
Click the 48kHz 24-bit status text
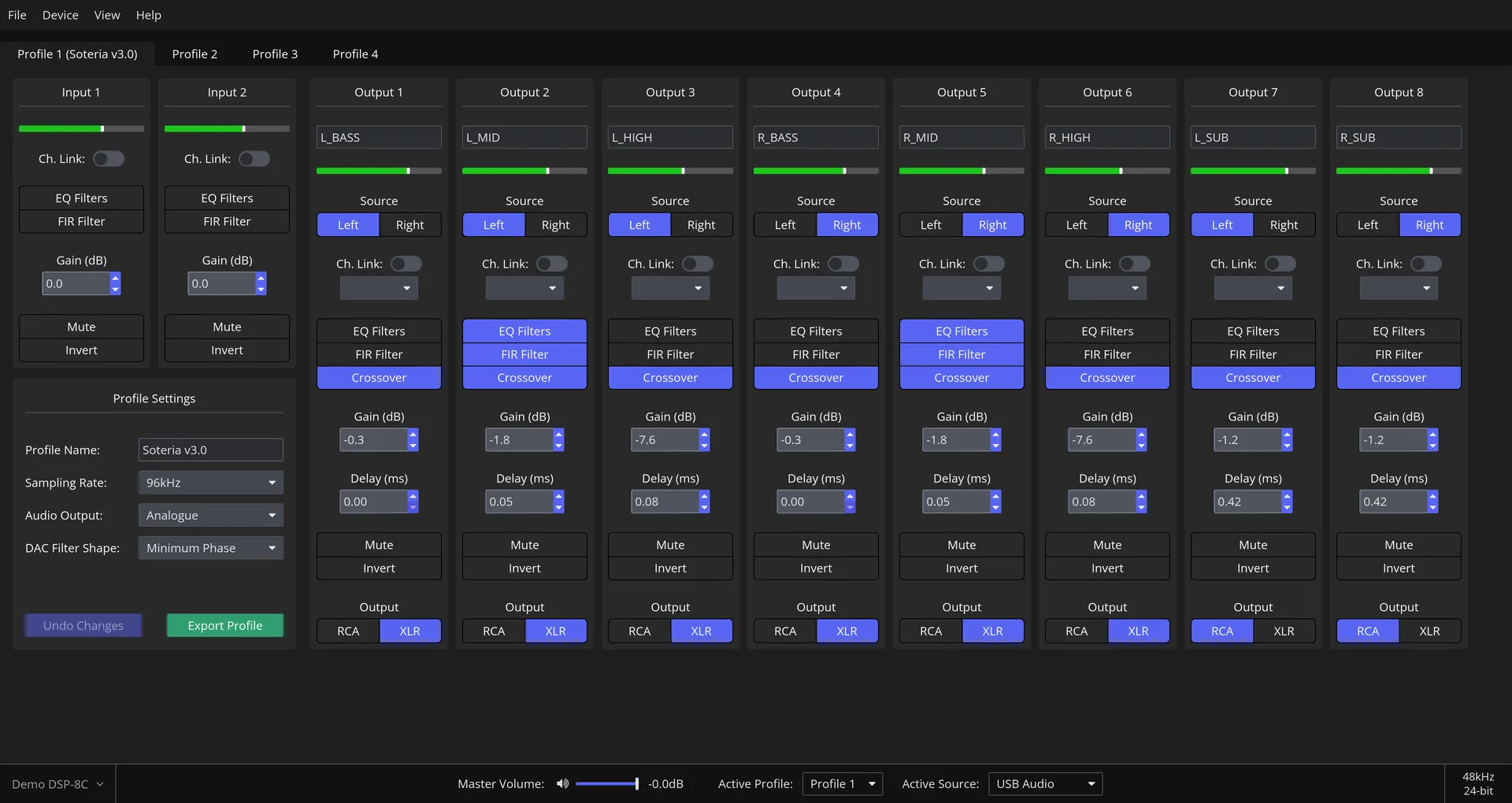[x=1478, y=783]
